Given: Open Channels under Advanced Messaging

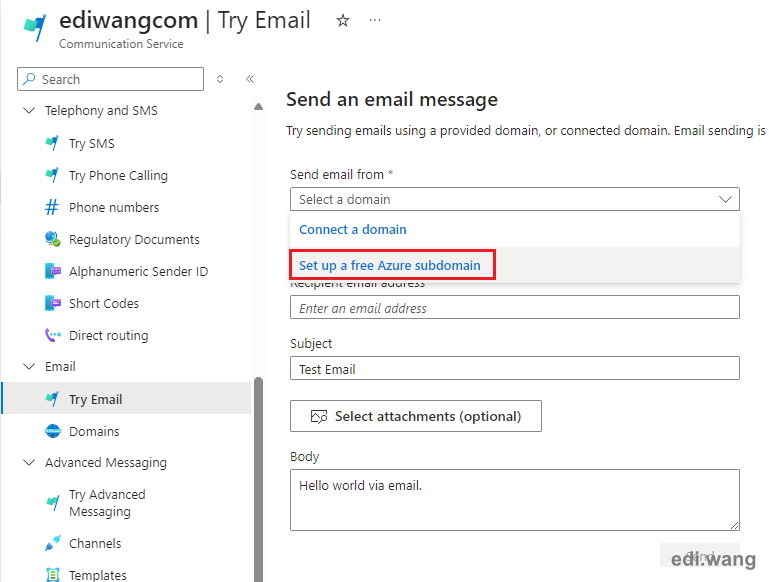Looking at the screenshot, I should click(95, 543).
